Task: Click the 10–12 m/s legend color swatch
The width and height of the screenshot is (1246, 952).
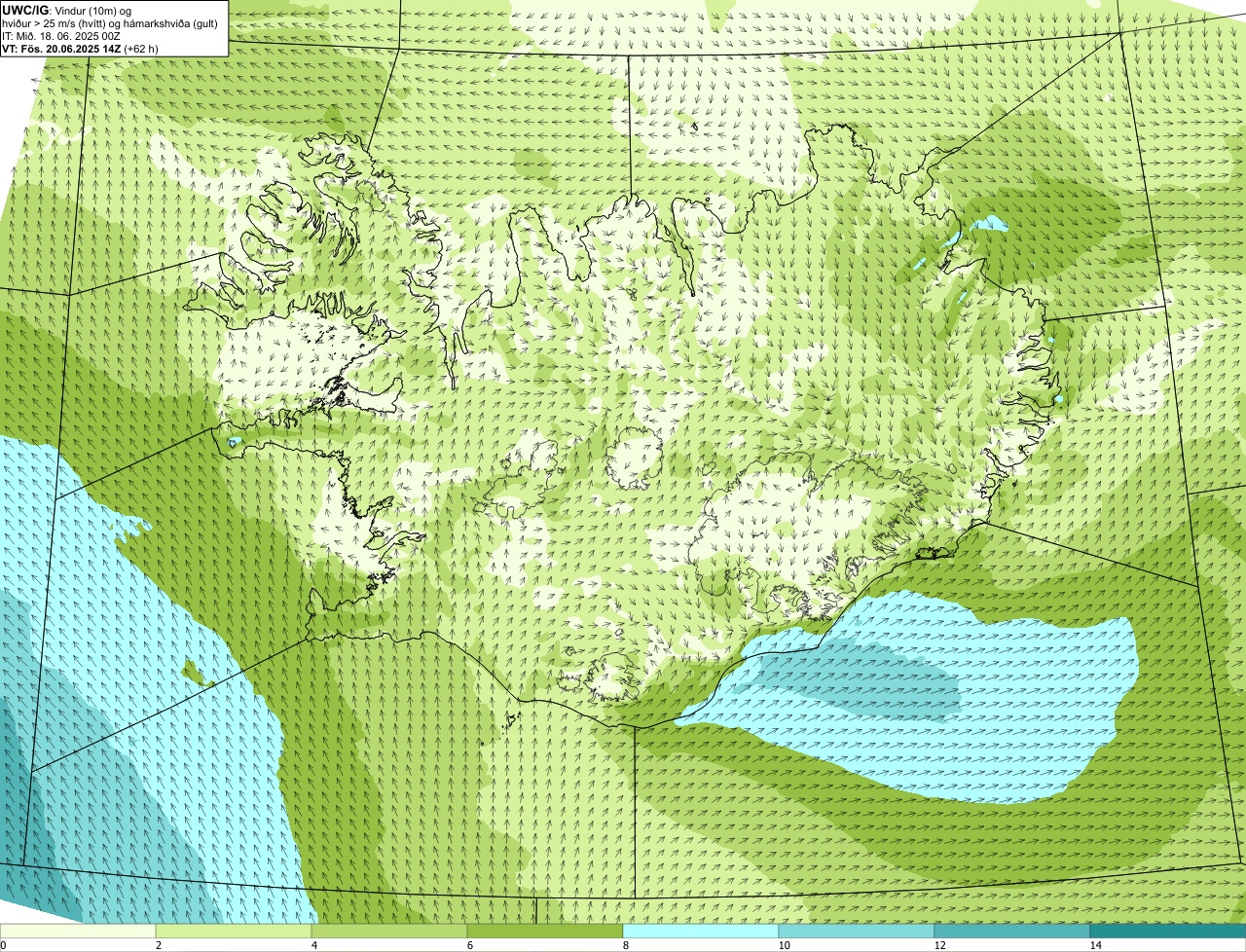Action: [857, 932]
